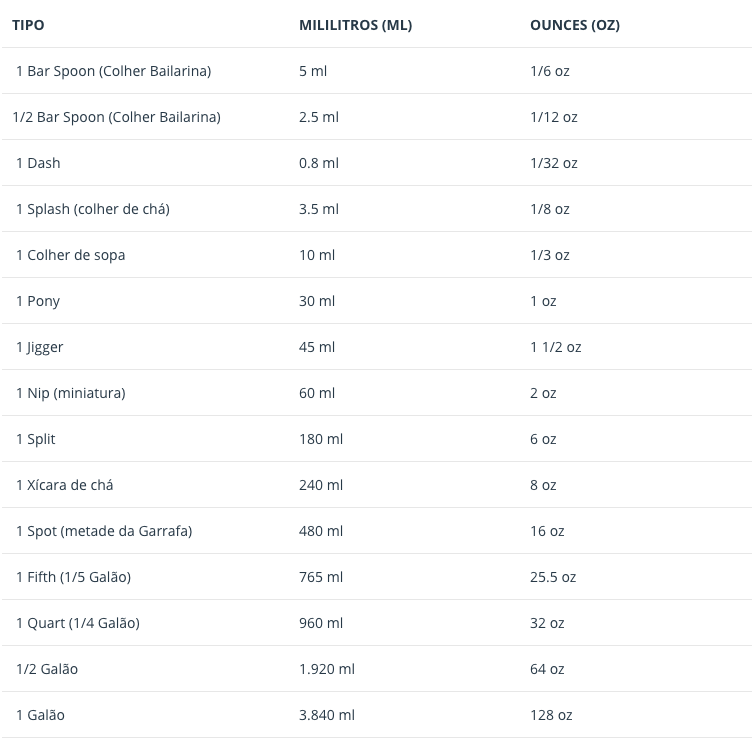Click the 1 Nip (miniatura) cell
Image resolution: width=754 pixels, height=739 pixels.
70,393
